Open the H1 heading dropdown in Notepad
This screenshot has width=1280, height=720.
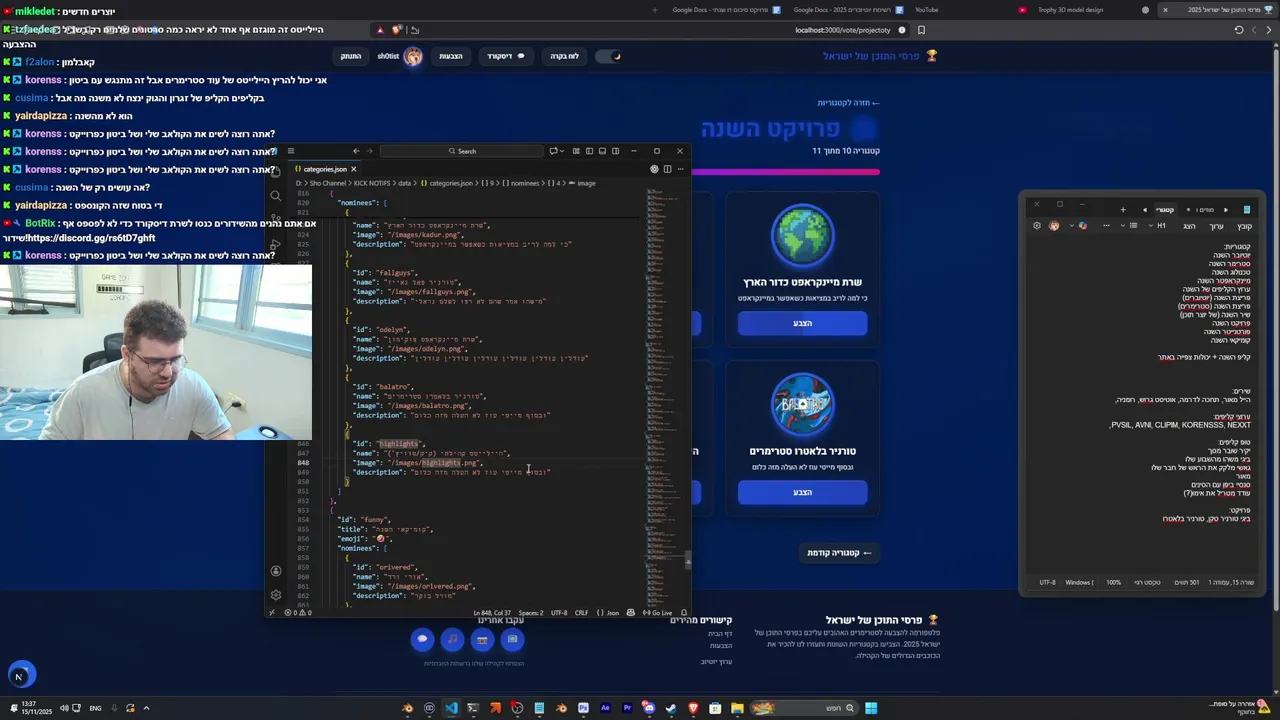coord(1158,226)
